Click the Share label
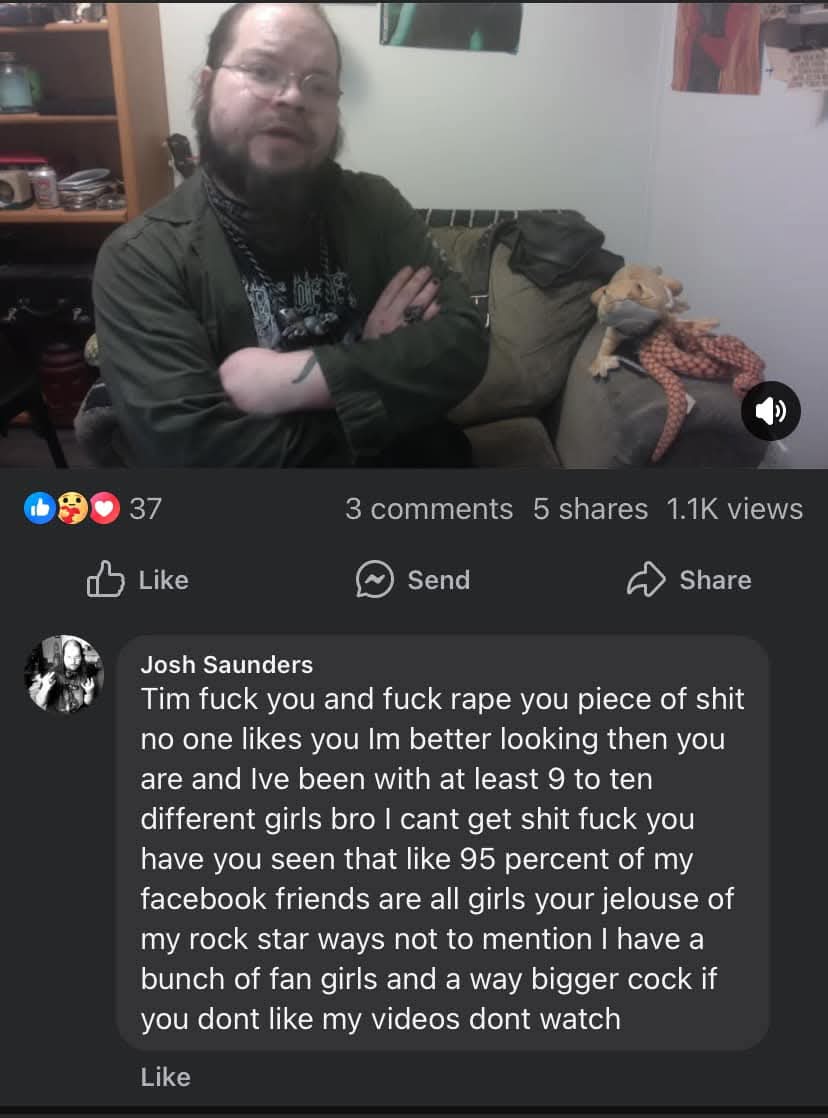The width and height of the screenshot is (828, 1118). click(x=715, y=580)
